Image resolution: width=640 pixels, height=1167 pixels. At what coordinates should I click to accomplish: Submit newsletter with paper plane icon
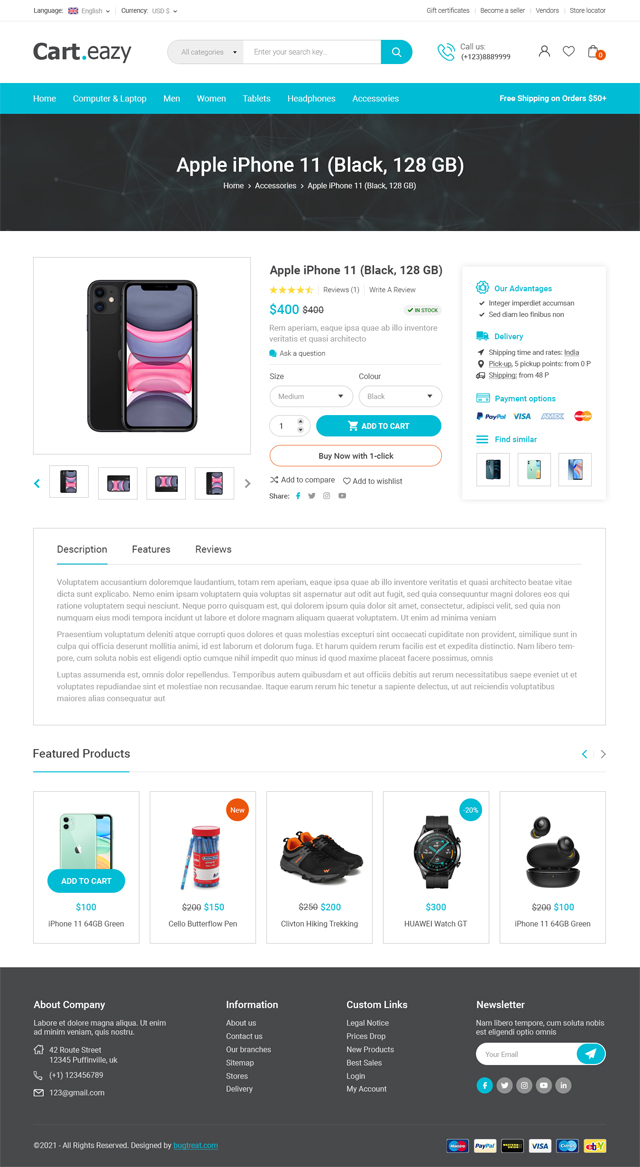click(x=591, y=1054)
